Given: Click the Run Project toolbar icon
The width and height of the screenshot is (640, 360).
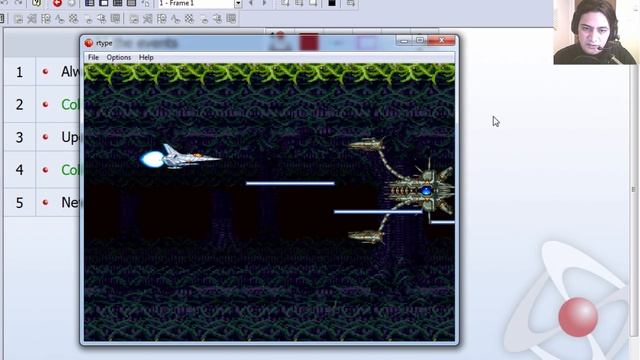Looking at the screenshot, I should click(x=285, y=3).
